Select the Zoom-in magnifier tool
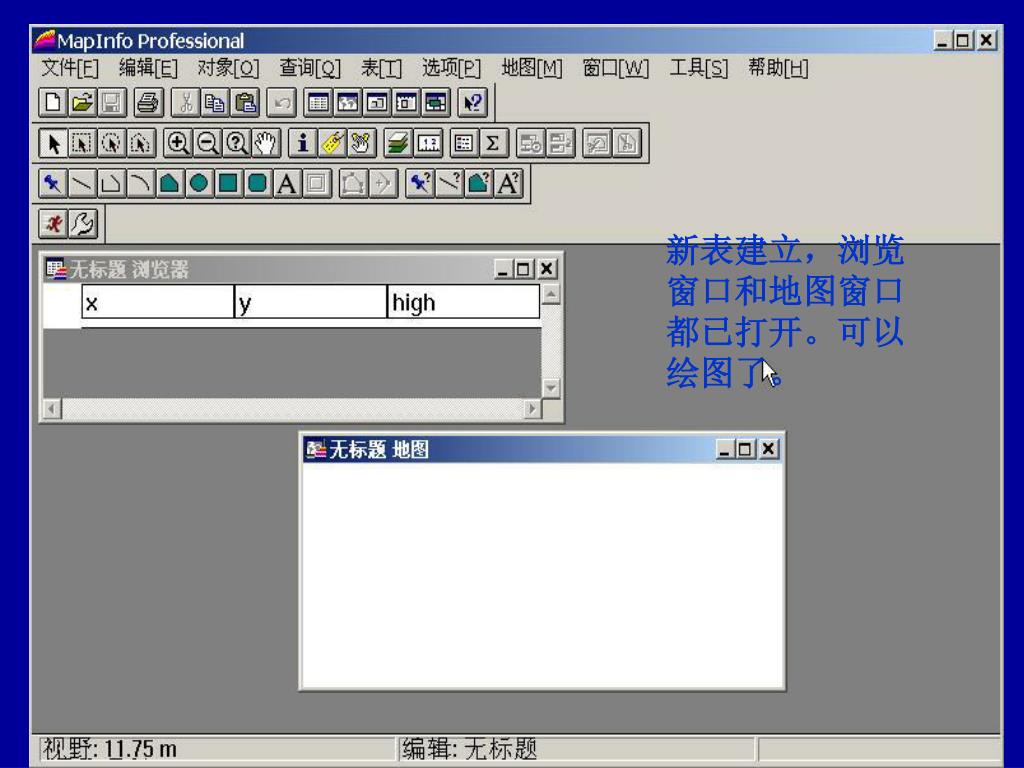The height and width of the screenshot is (768, 1024). (178, 143)
